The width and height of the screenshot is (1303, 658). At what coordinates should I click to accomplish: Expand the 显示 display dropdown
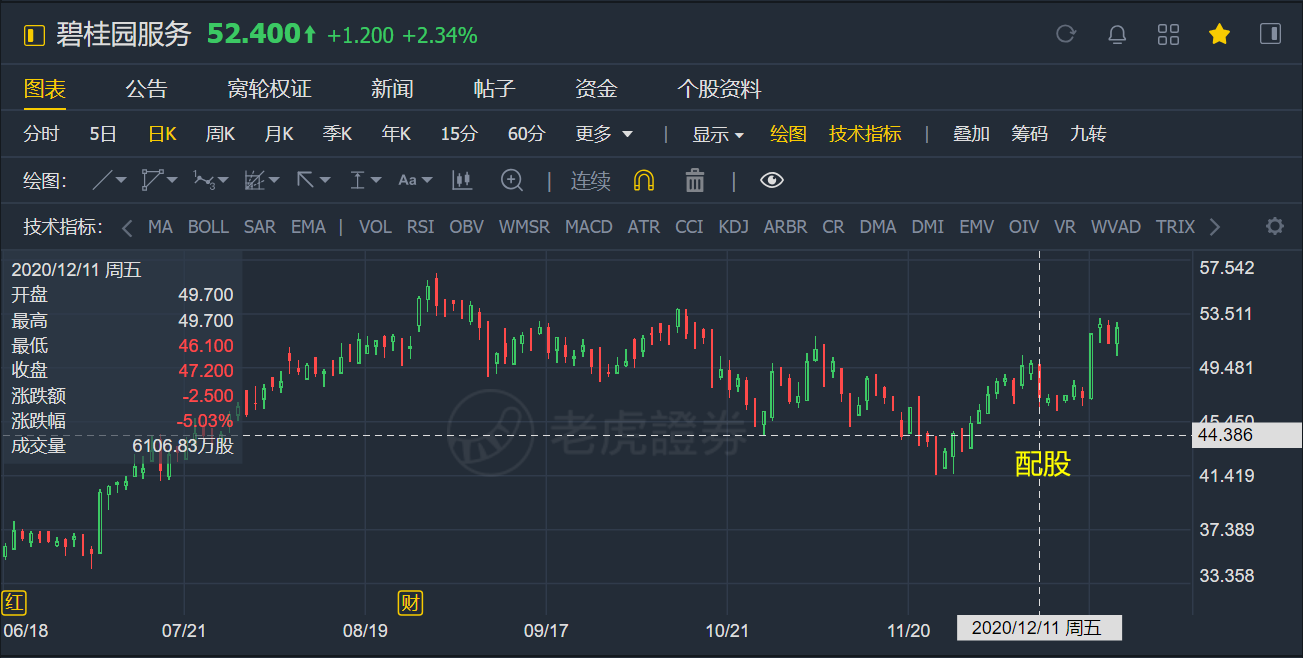click(x=718, y=134)
